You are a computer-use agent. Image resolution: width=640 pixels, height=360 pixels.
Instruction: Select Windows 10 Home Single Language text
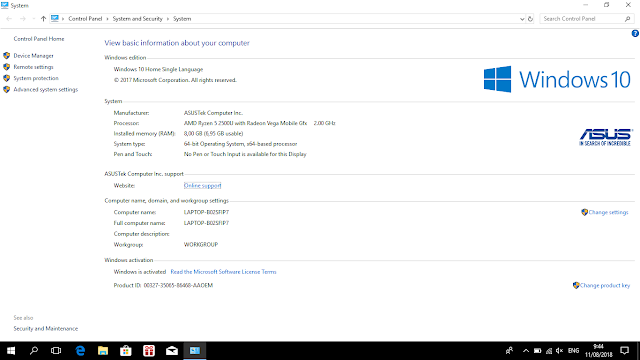click(158, 69)
